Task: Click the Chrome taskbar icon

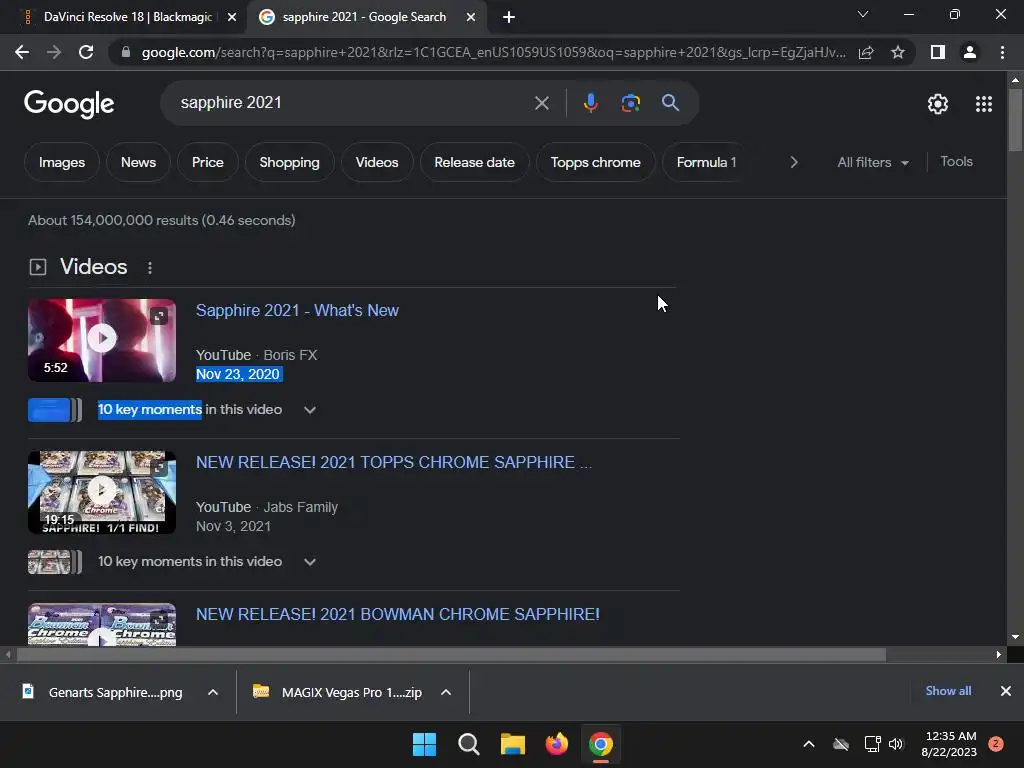Action: (601, 744)
